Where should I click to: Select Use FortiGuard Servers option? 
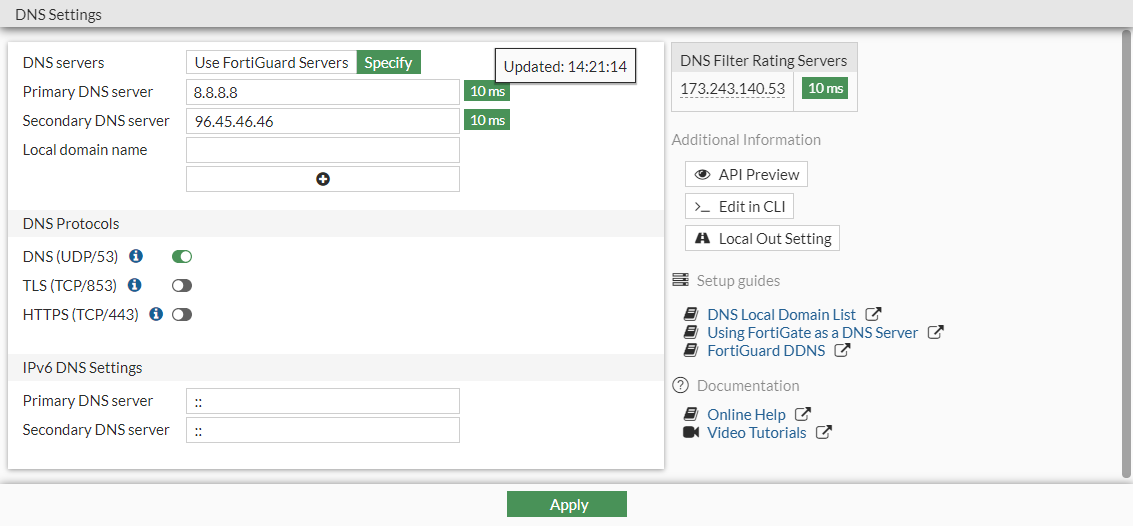(x=271, y=62)
